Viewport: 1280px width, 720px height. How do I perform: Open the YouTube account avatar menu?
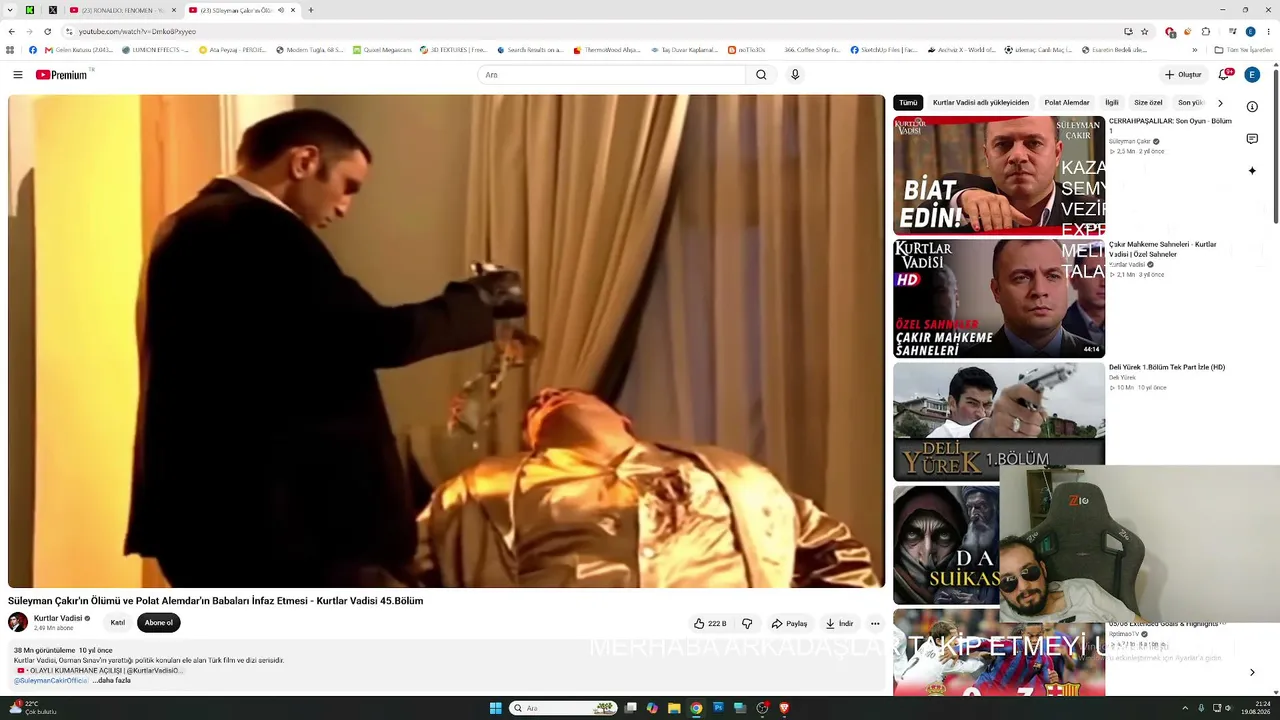pos(1252,75)
